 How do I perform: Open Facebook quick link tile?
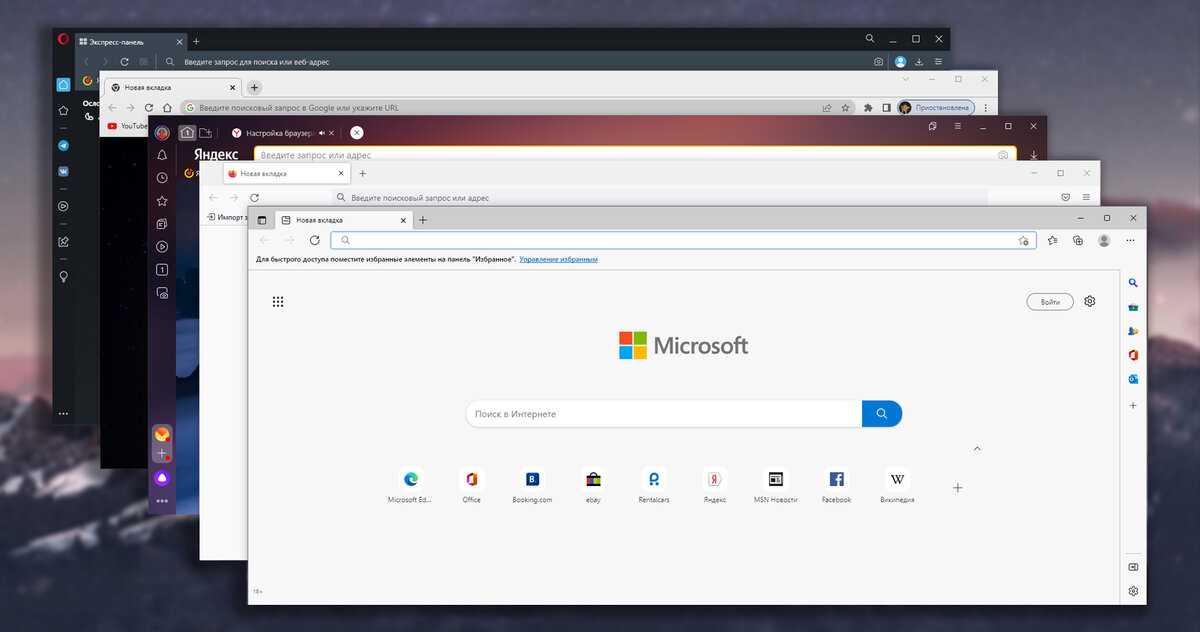coord(836,486)
